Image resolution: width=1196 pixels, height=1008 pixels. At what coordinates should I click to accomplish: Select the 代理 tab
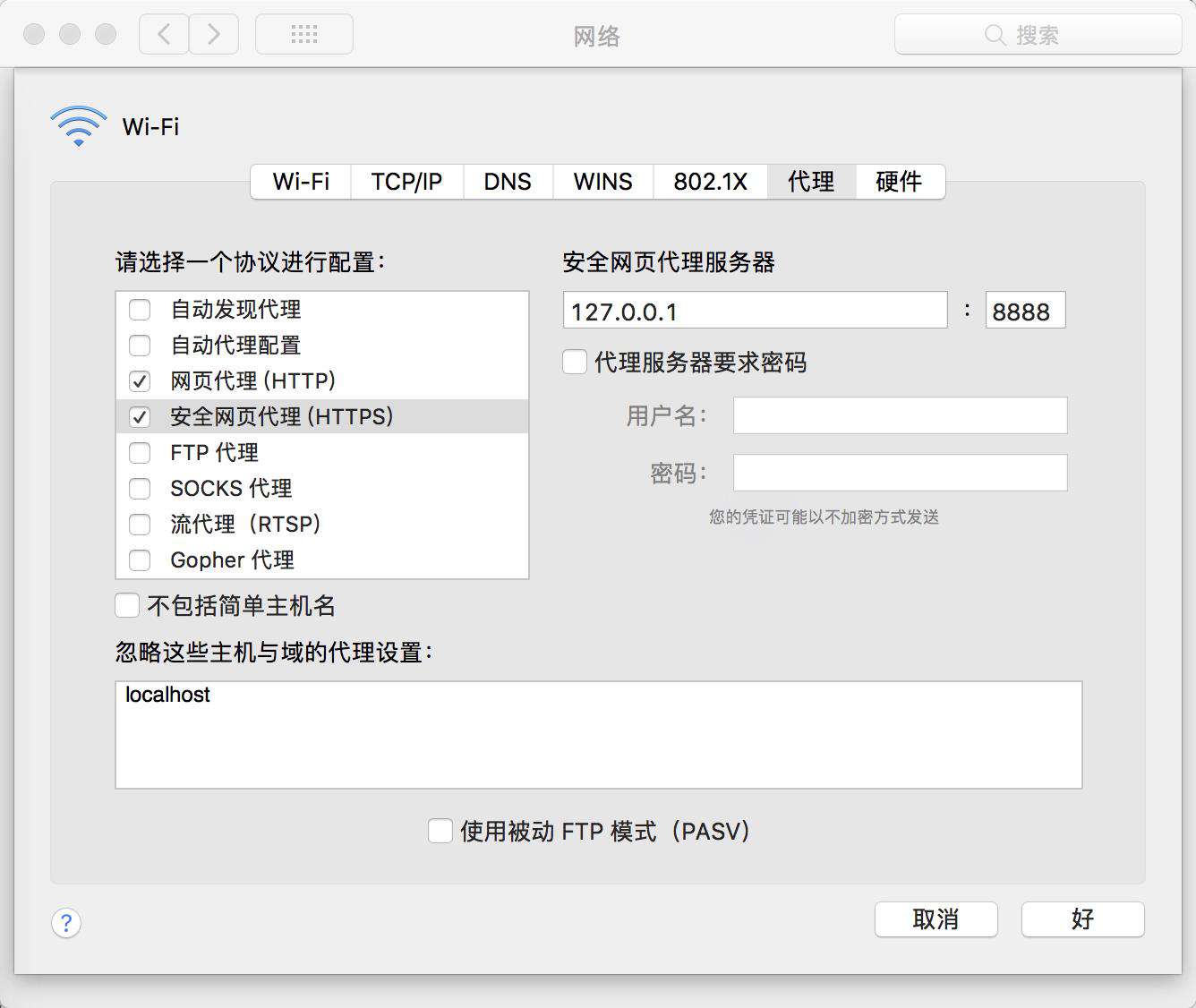pyautogui.click(x=811, y=182)
